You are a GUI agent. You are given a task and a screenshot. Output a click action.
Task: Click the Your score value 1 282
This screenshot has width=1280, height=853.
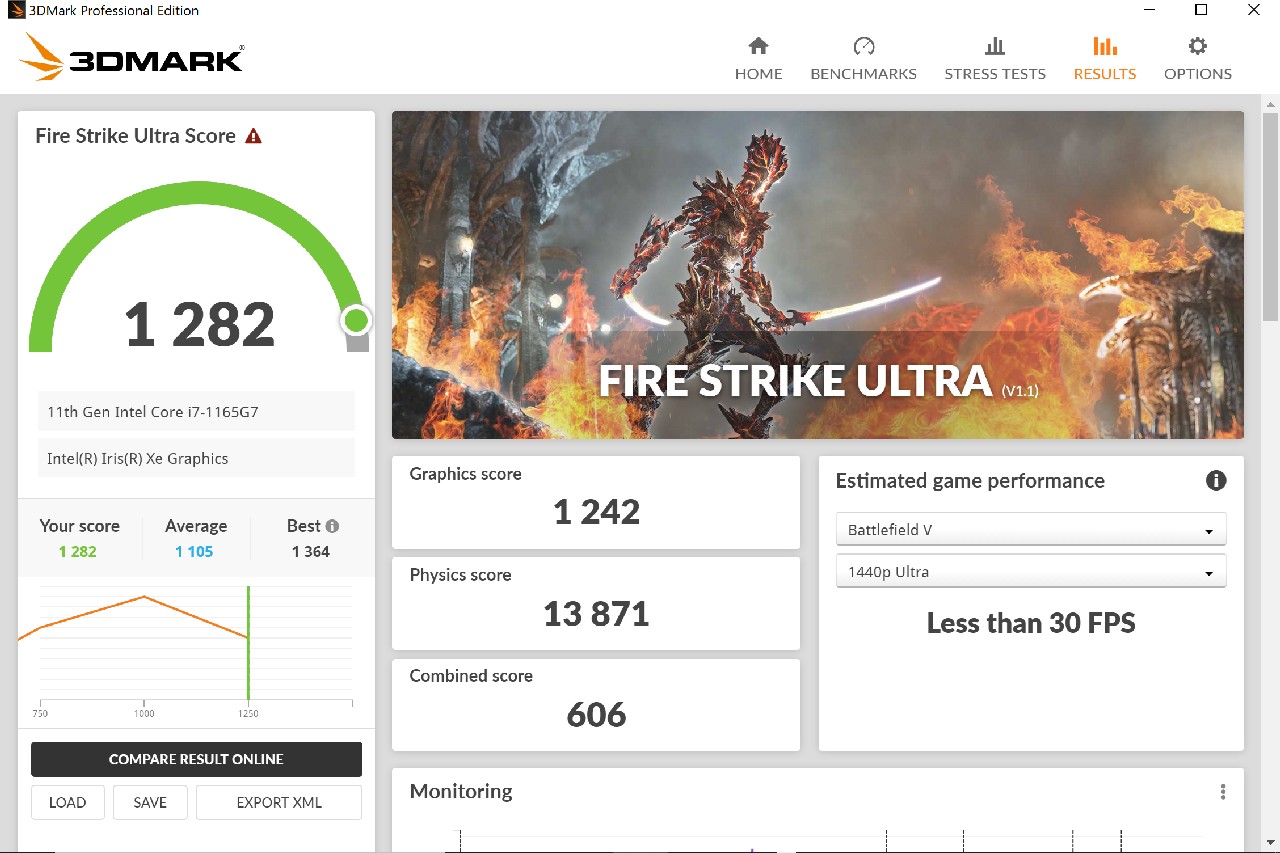[77, 552]
